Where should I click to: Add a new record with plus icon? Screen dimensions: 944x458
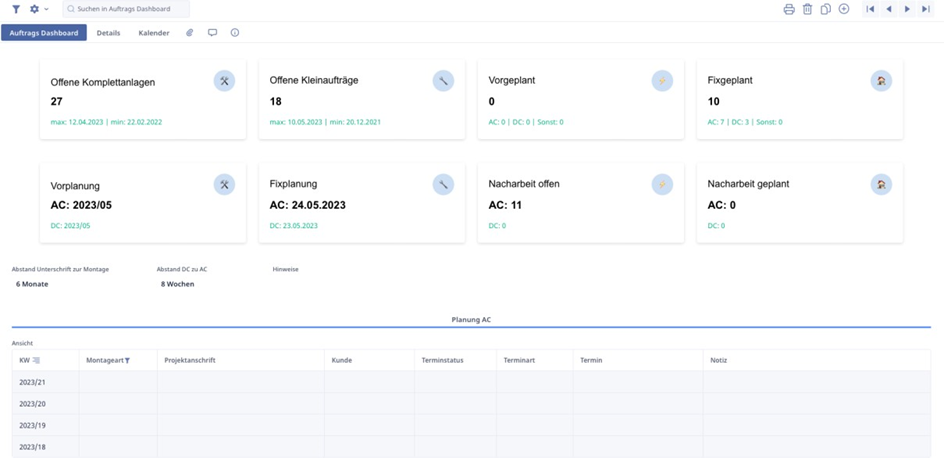[x=844, y=9]
